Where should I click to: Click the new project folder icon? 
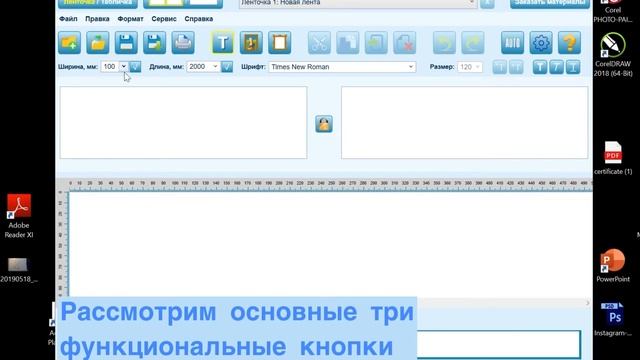[69, 42]
